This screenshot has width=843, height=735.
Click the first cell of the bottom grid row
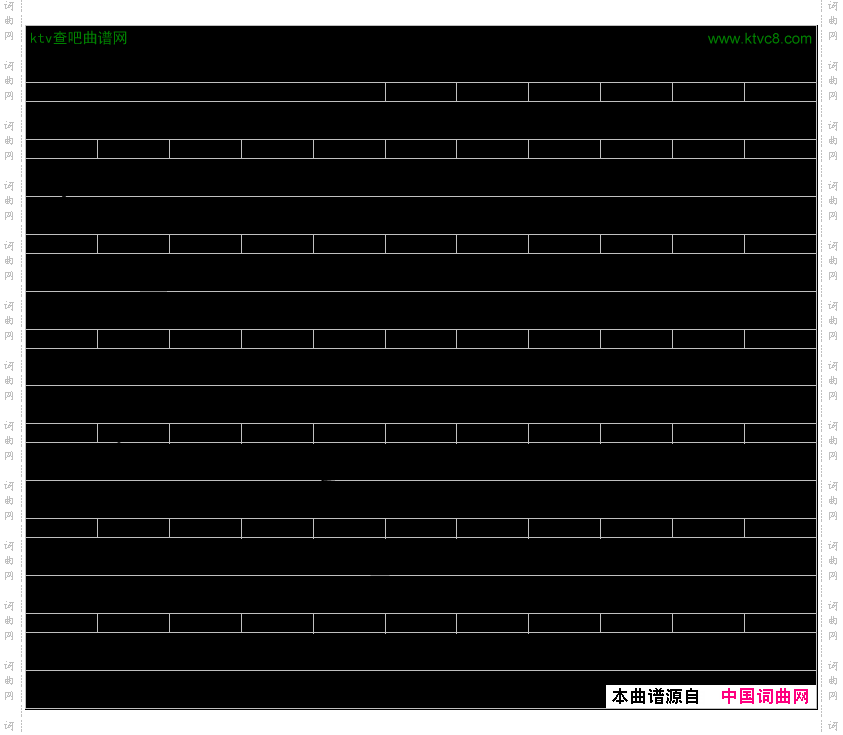(61, 623)
